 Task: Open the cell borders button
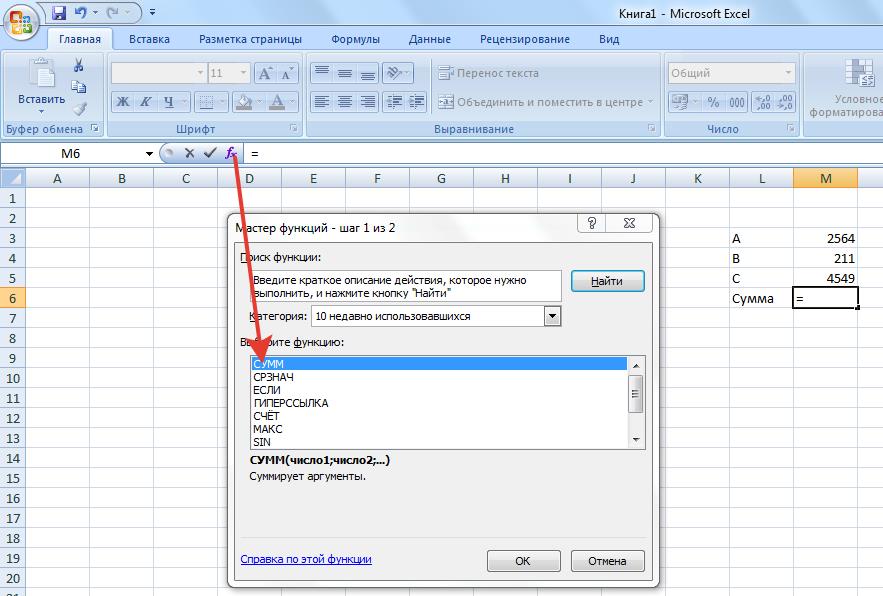[206, 102]
